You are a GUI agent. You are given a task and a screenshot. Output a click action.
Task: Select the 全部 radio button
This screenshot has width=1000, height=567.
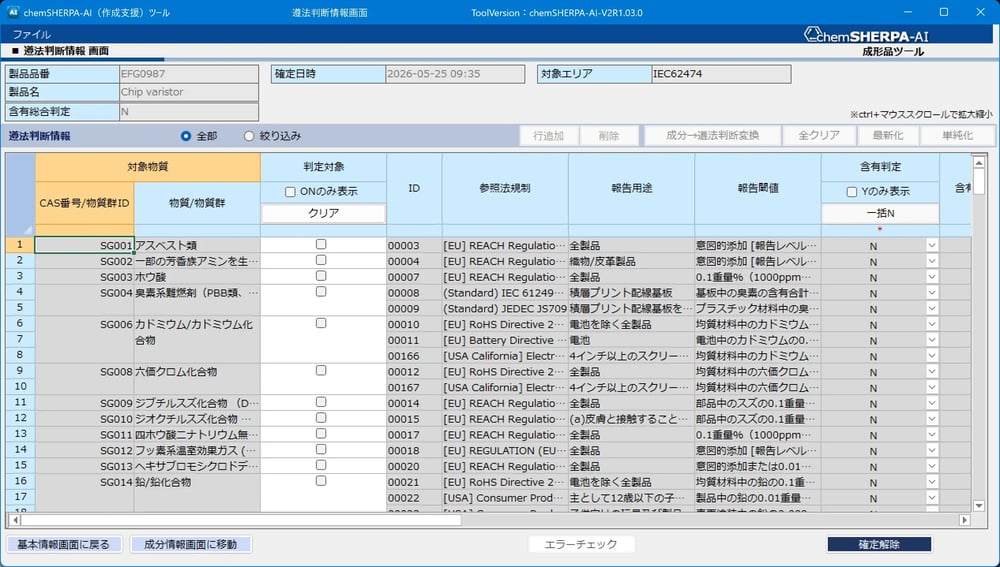point(186,136)
